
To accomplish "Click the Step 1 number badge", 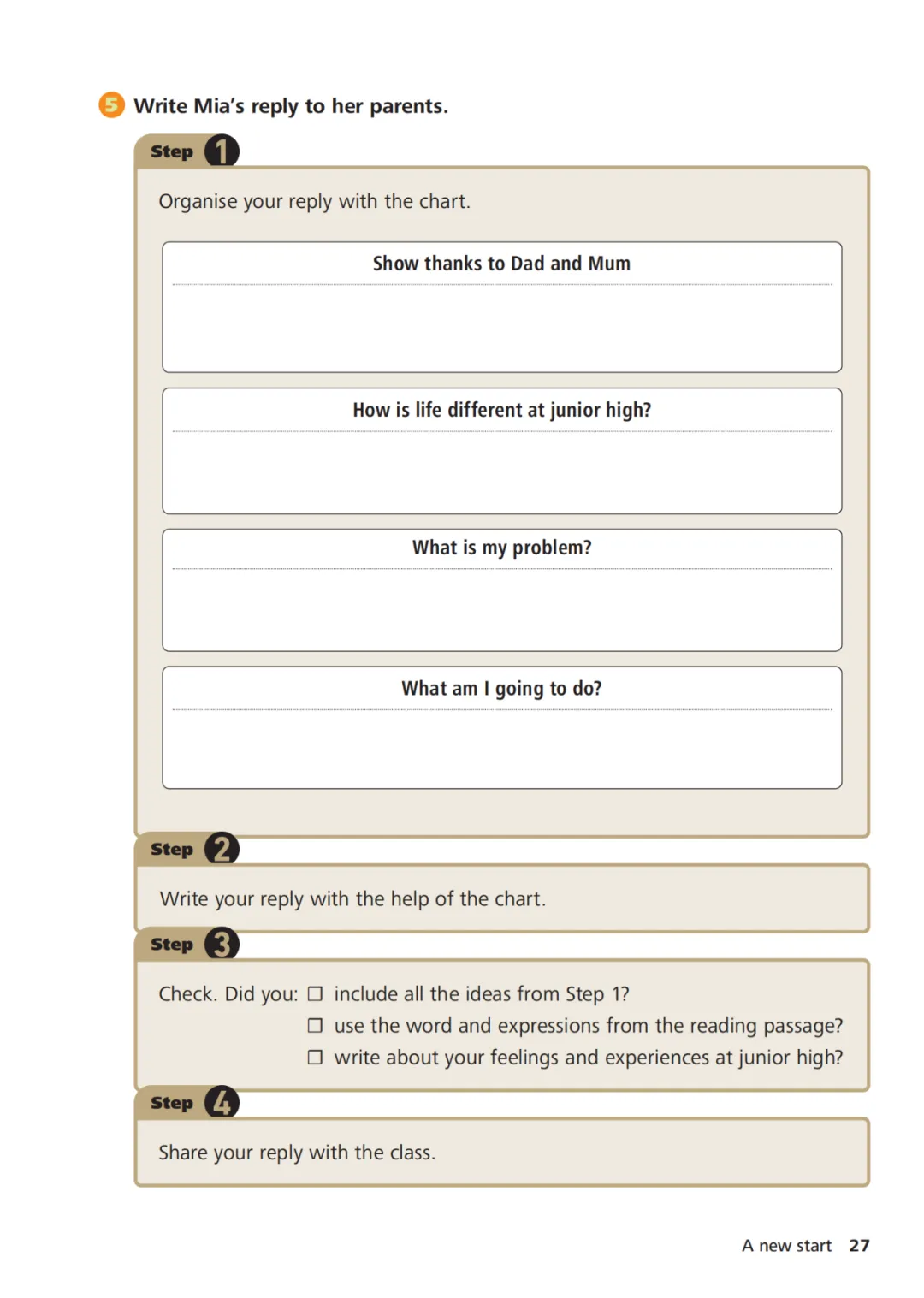I will tap(222, 151).
